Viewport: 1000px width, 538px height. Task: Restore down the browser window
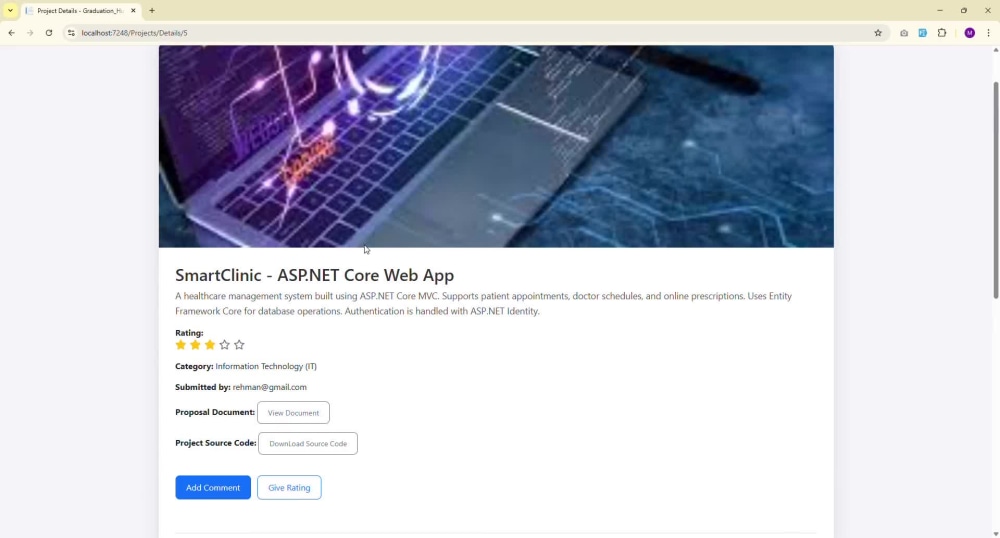click(964, 10)
